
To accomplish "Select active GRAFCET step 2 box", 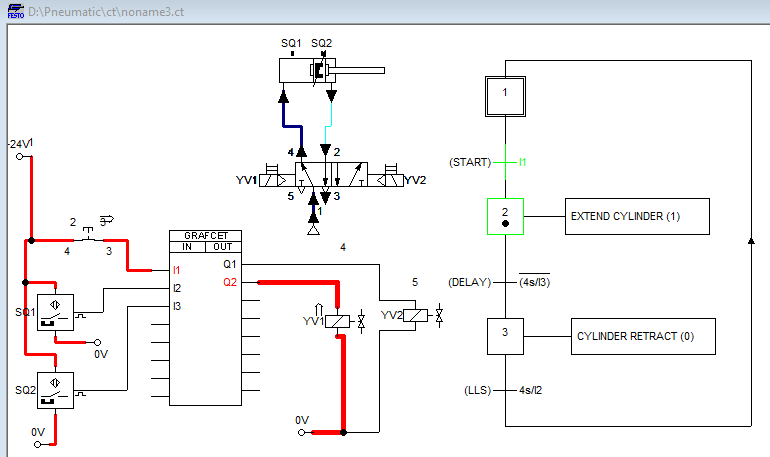I will click(x=505, y=216).
